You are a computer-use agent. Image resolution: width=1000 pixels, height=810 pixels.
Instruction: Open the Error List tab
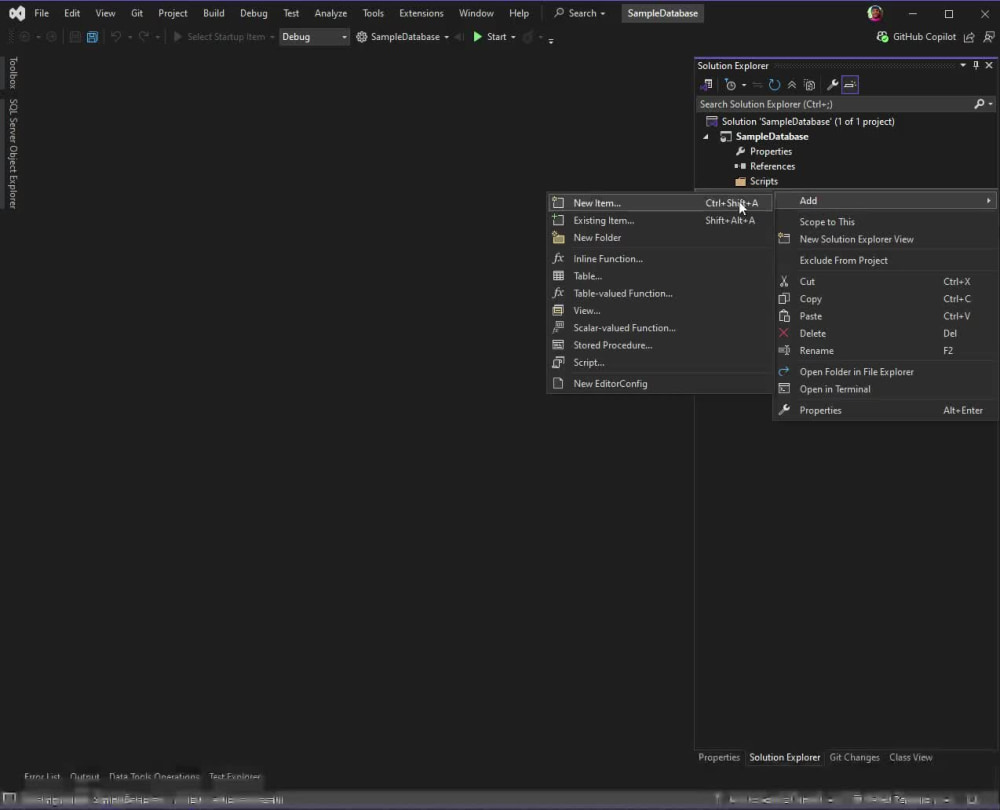[x=42, y=777]
